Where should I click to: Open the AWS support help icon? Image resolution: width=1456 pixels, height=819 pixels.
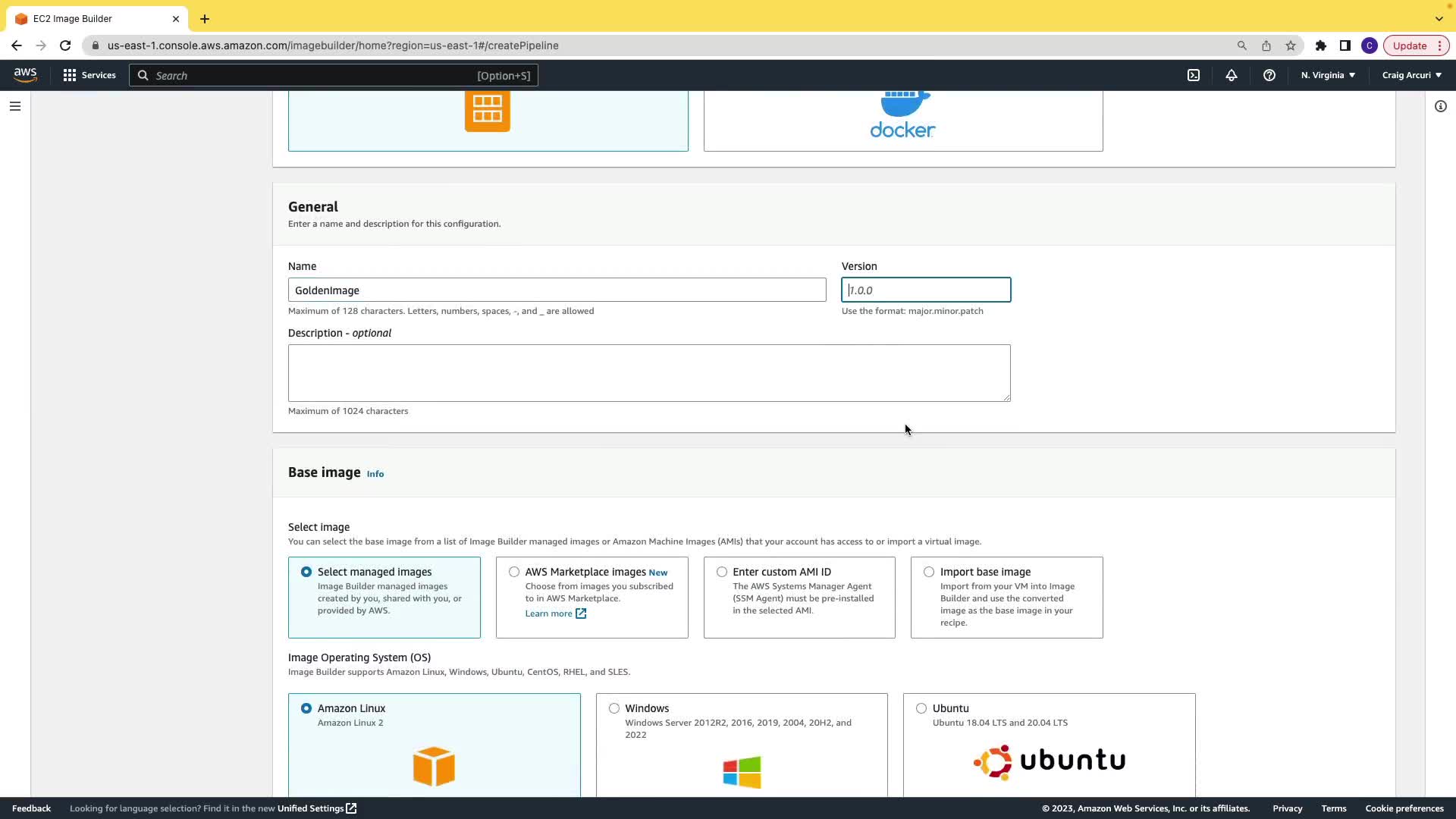pyautogui.click(x=1269, y=75)
